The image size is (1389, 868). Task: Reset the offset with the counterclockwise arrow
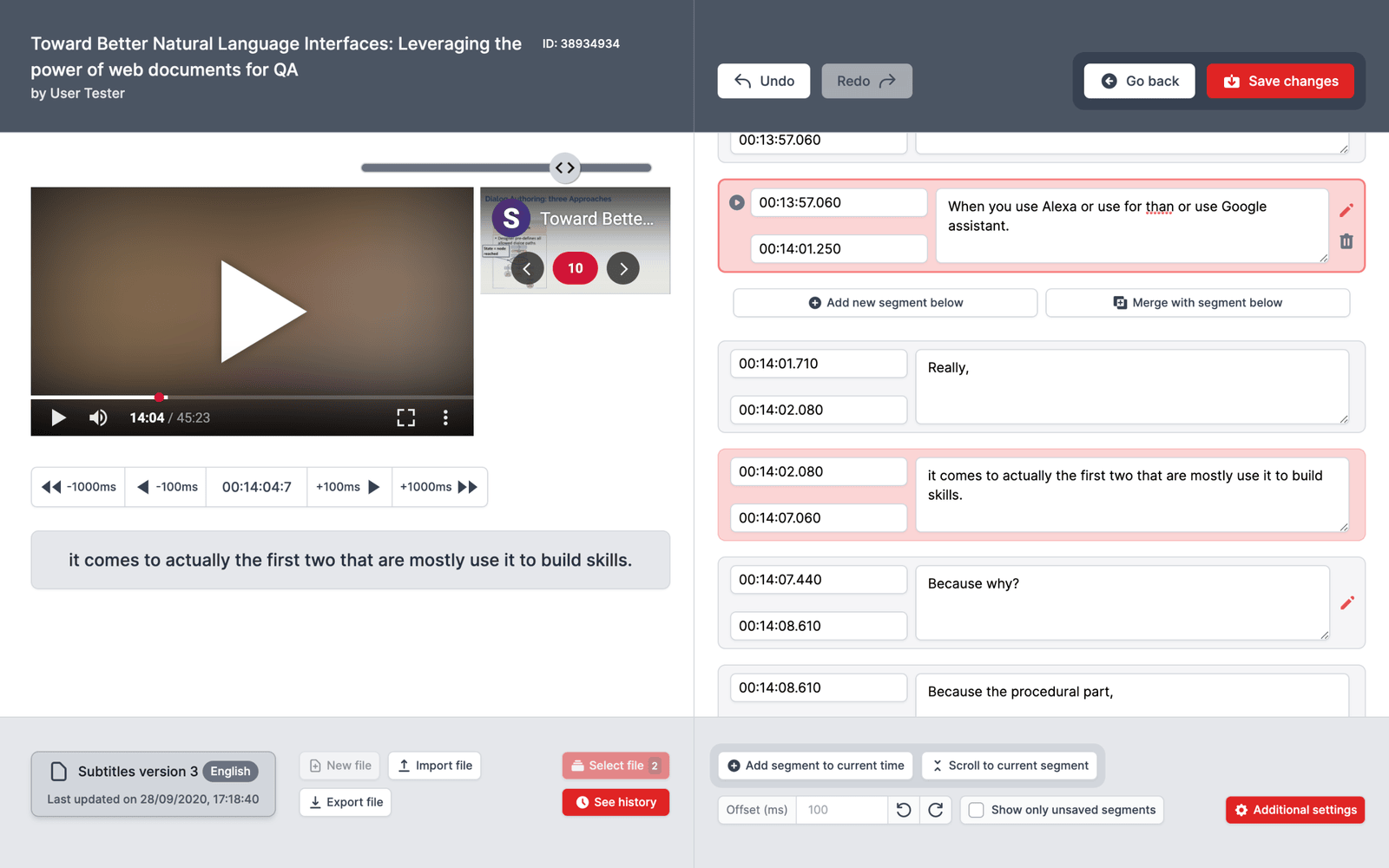pos(904,810)
